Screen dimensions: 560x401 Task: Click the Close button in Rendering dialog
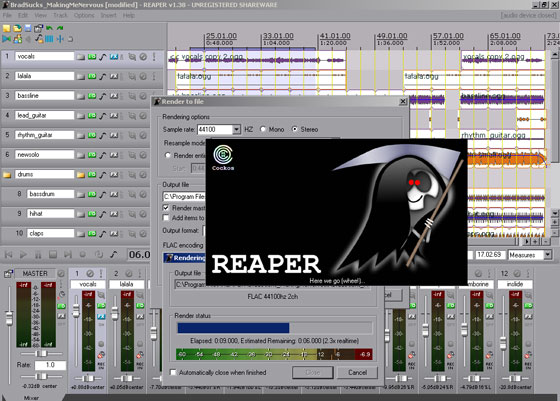point(313,372)
